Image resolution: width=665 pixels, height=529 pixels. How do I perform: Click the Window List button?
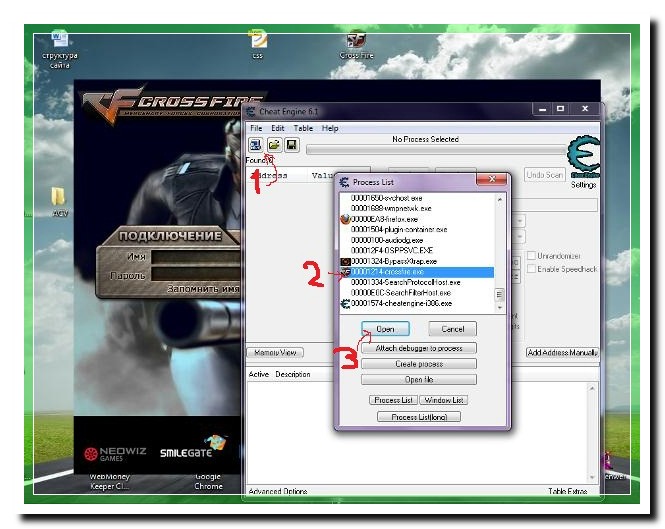click(x=444, y=400)
